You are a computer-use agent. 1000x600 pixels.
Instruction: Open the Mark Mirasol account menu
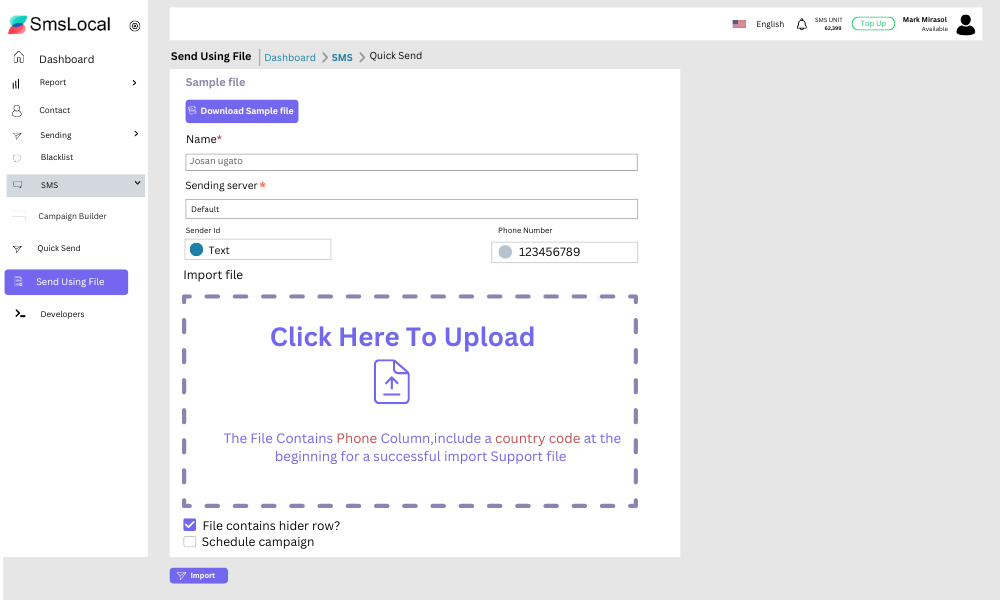(x=925, y=24)
